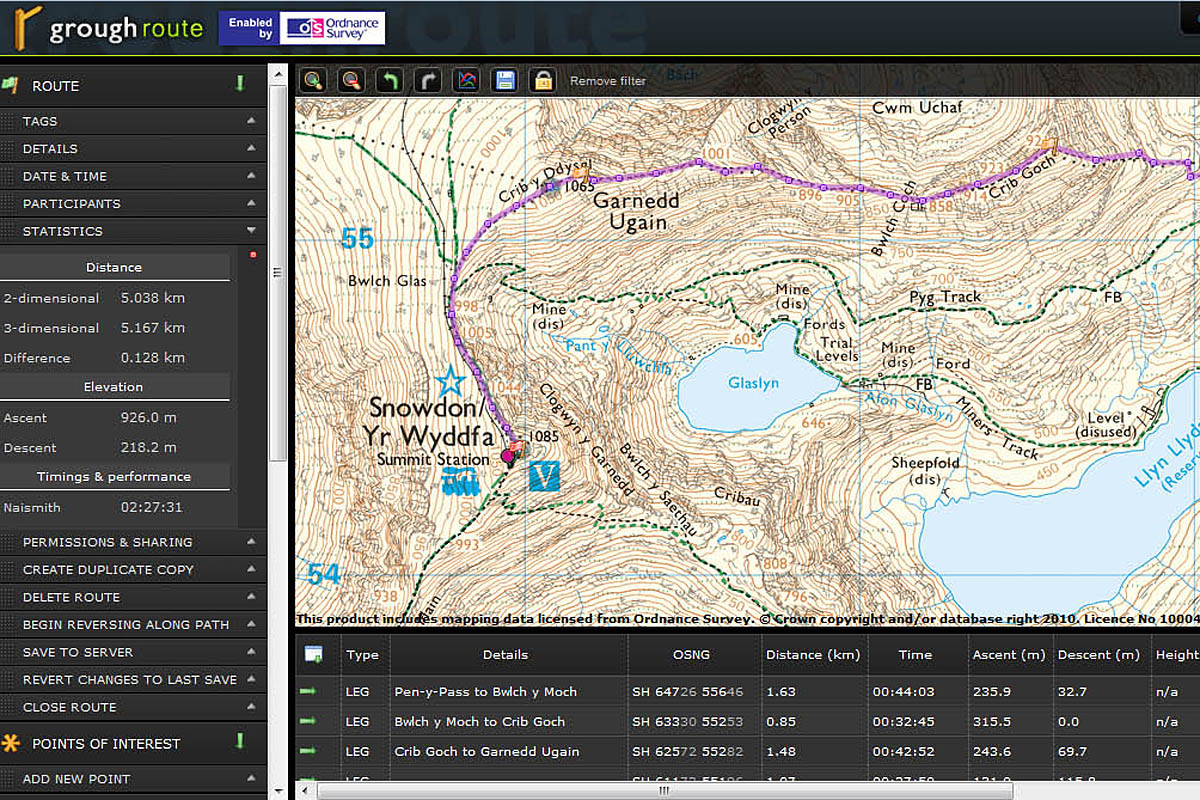
Task: Select Save to Server menu item
Action: [133, 652]
